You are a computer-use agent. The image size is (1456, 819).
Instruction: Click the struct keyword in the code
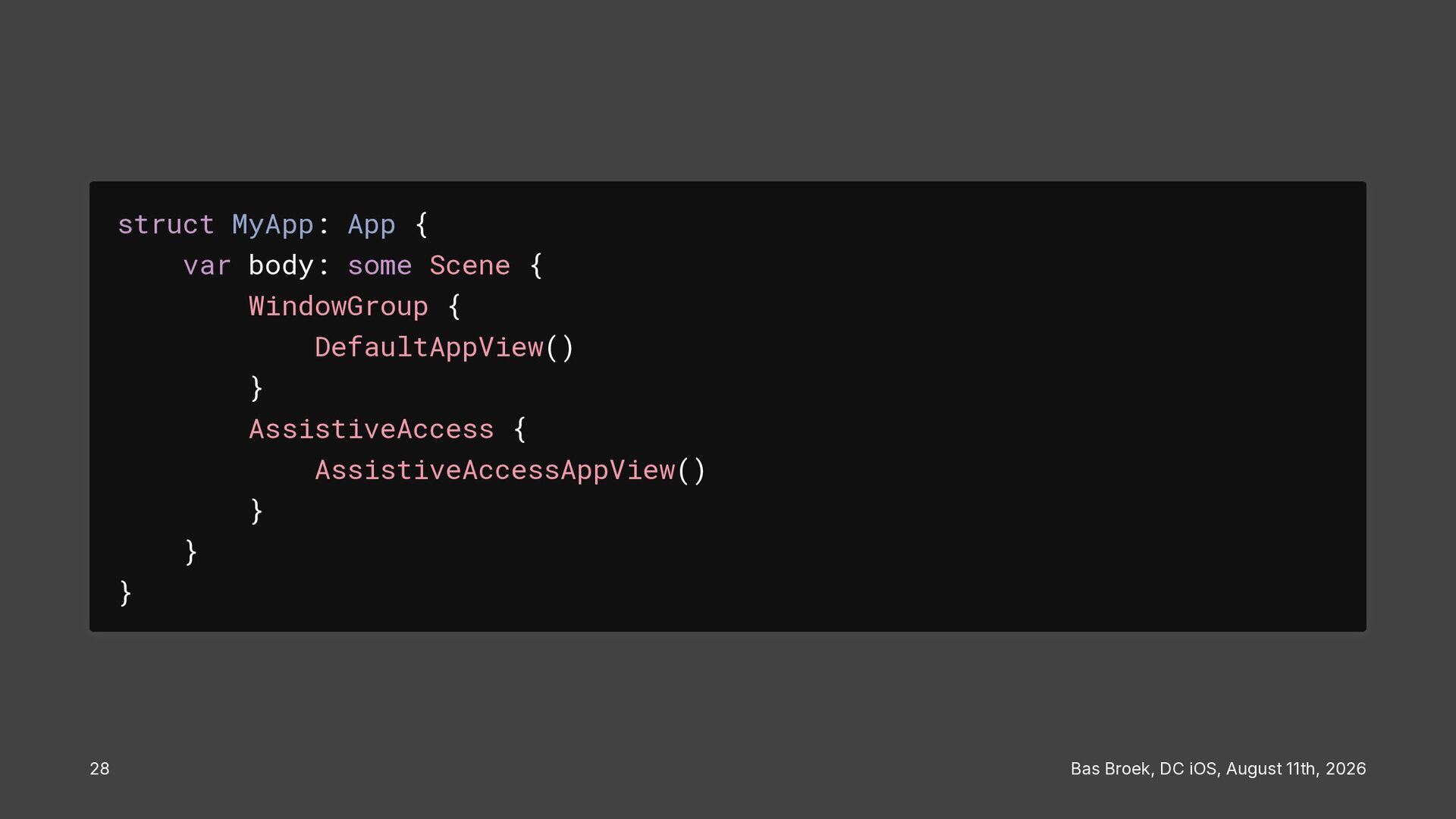pyautogui.click(x=166, y=224)
